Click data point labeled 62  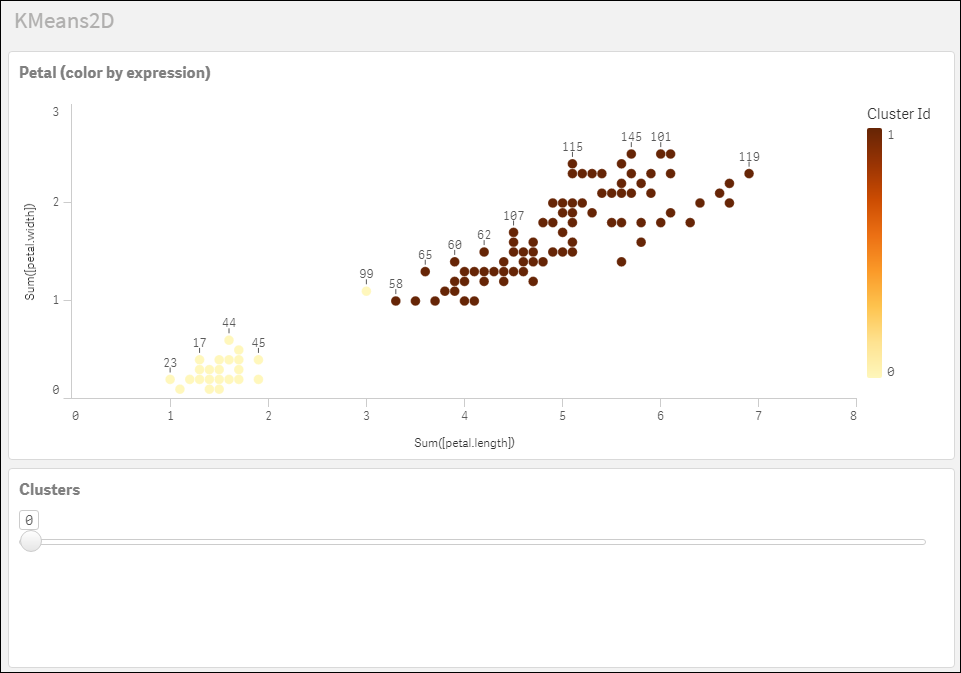pyautogui.click(x=486, y=251)
